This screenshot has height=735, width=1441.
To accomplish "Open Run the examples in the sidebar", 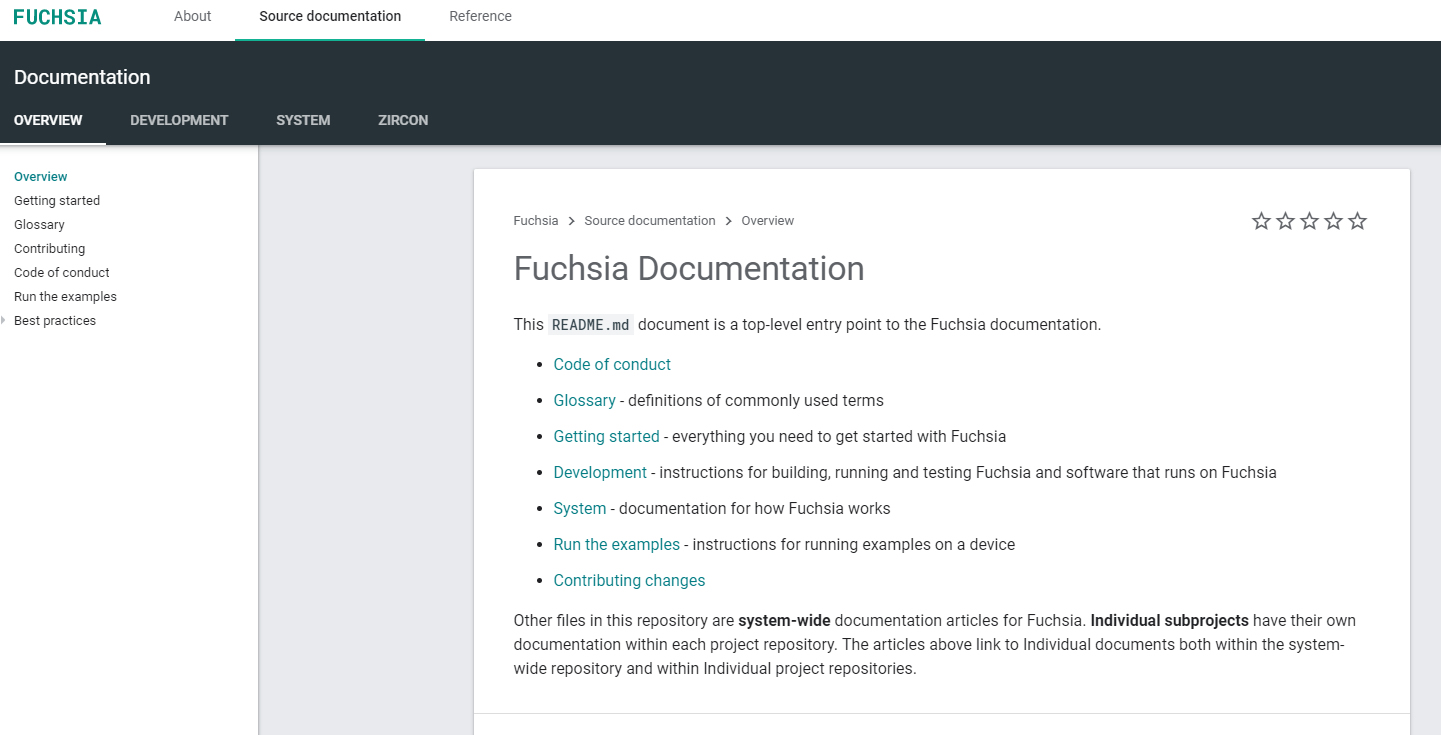I will point(65,297).
